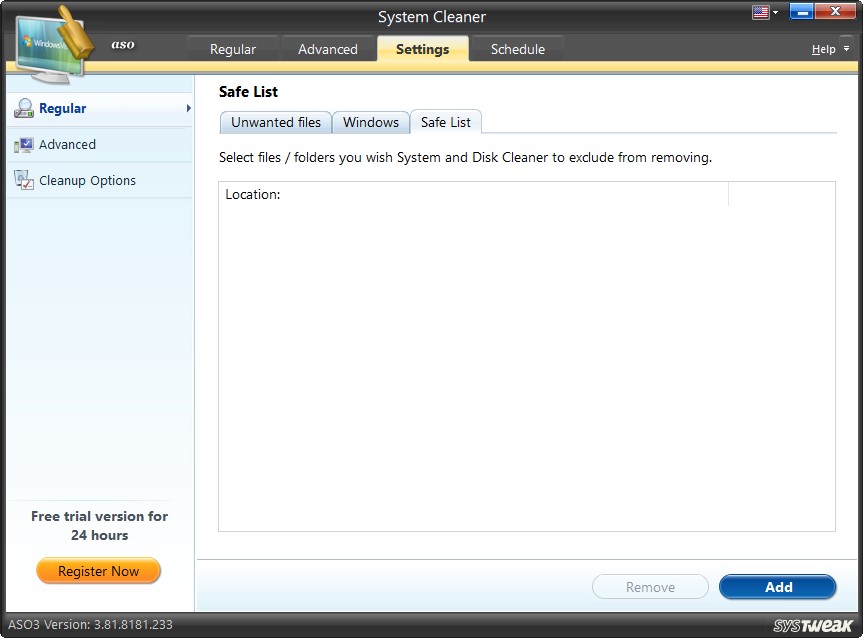Open the language selector dropdown arrow

click(x=773, y=11)
